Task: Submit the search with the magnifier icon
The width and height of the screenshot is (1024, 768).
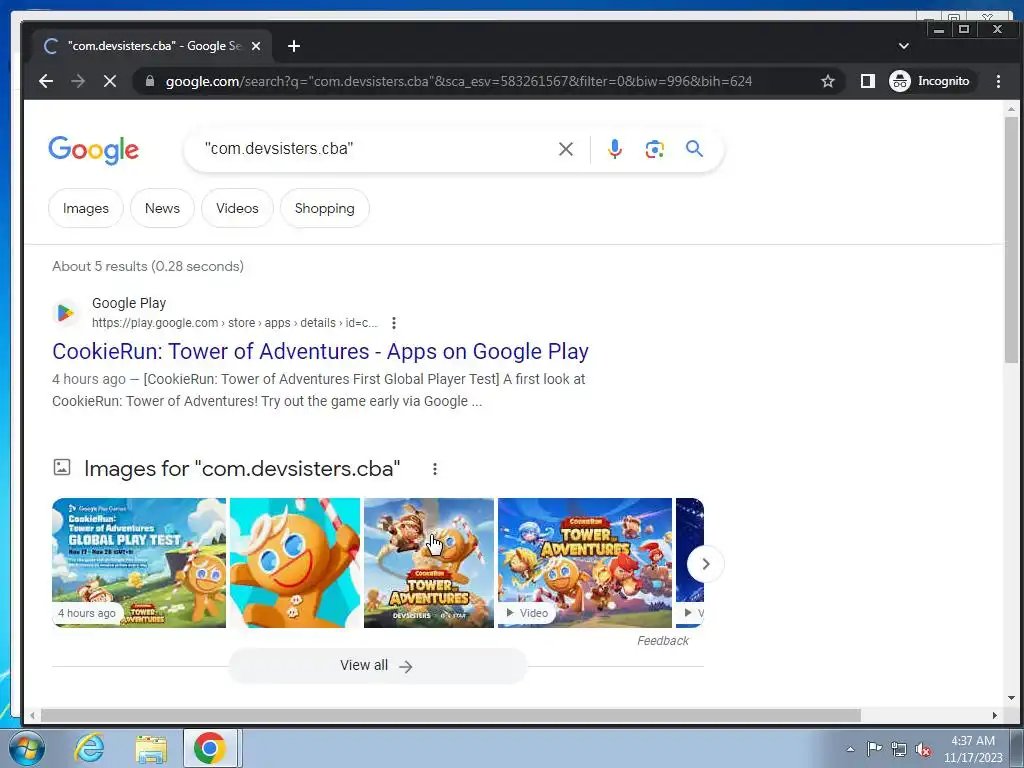Action: coord(694,149)
